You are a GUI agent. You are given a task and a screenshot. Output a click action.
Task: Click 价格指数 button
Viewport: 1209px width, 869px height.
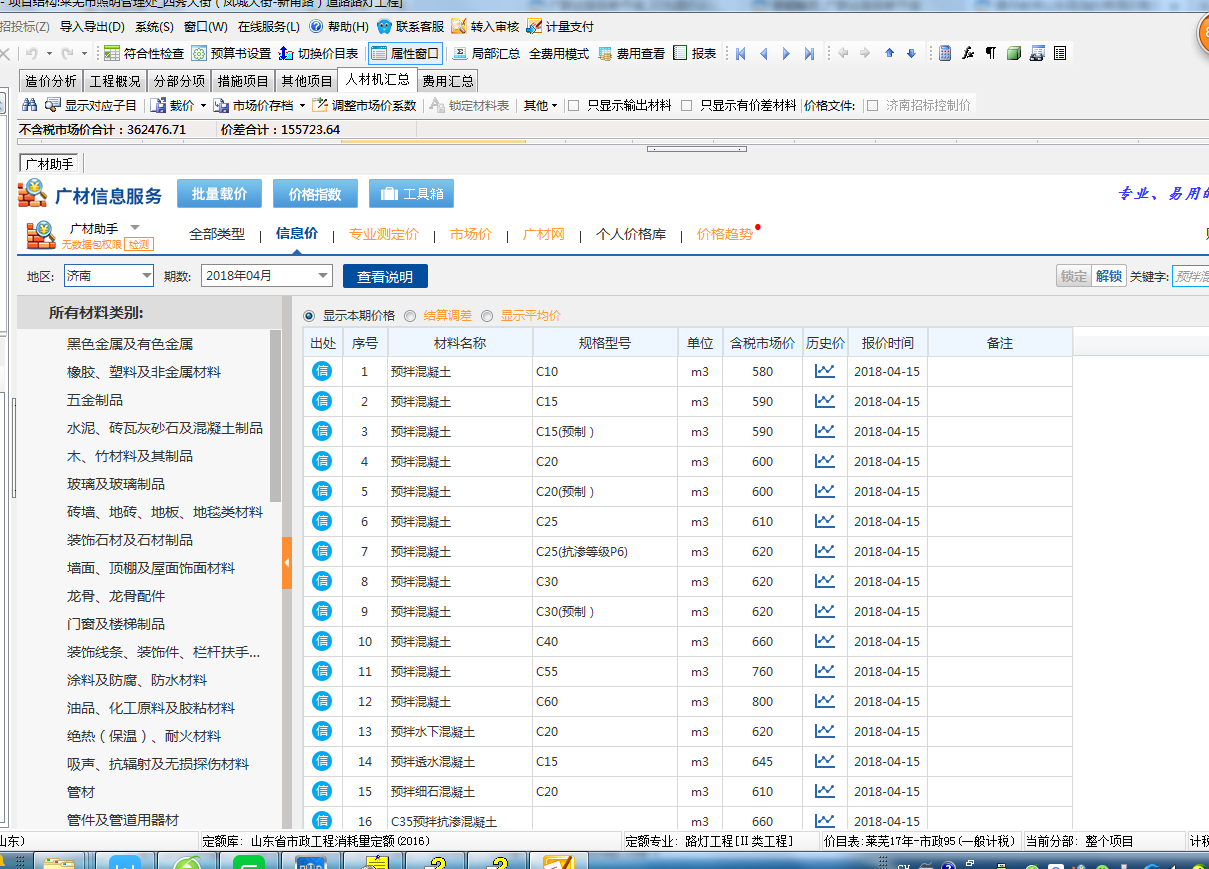click(x=315, y=194)
